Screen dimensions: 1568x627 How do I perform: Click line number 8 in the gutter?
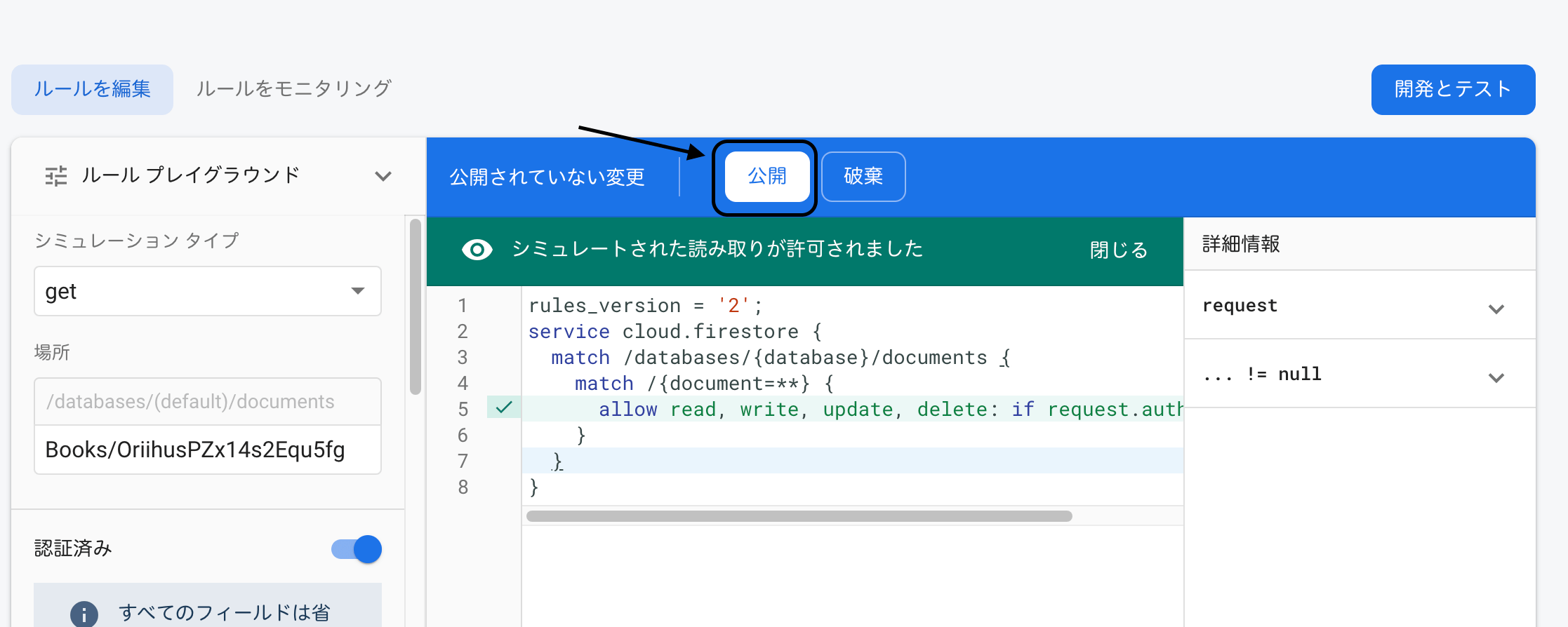(x=463, y=487)
